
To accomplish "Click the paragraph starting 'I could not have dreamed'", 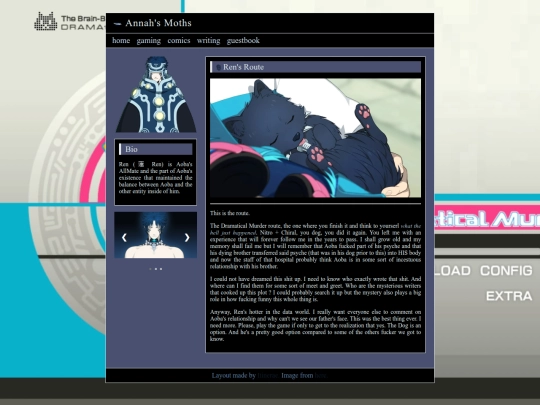I will point(315,289).
